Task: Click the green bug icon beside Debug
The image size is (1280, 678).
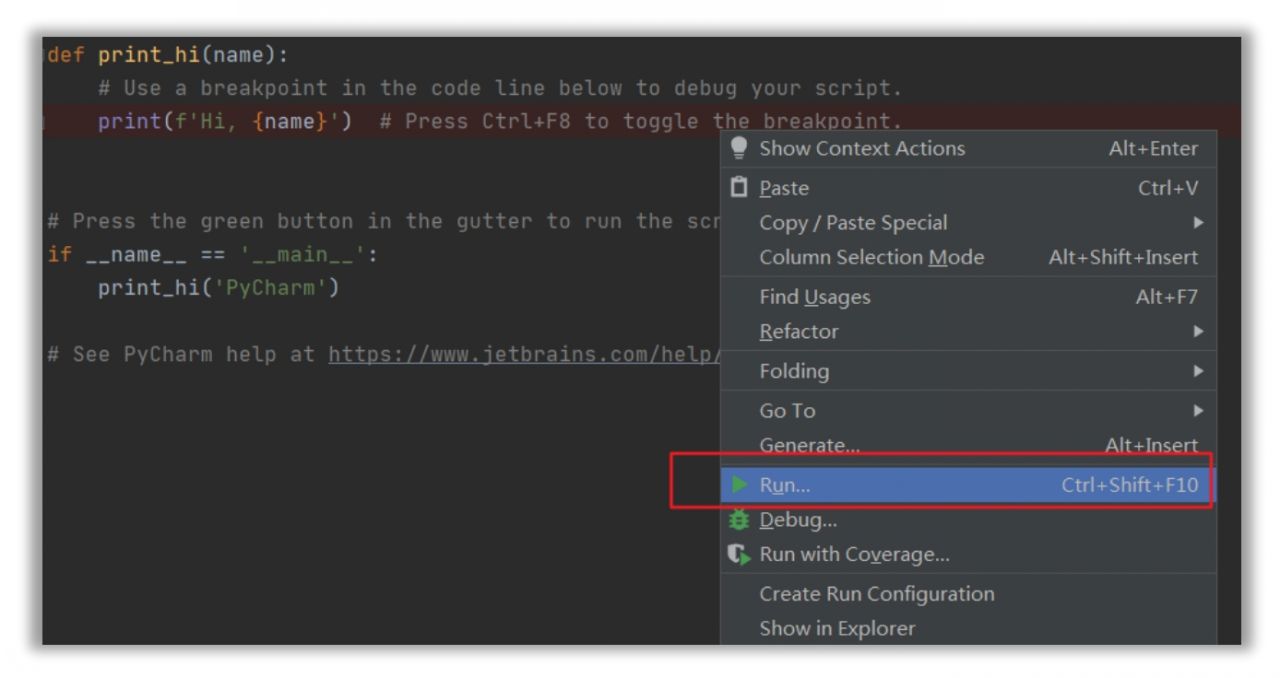Action: point(739,520)
